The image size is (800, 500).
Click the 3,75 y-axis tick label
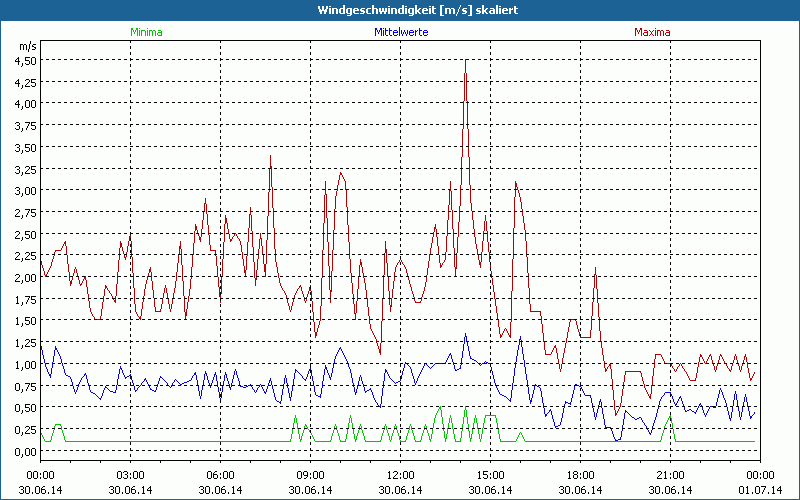click(25, 125)
